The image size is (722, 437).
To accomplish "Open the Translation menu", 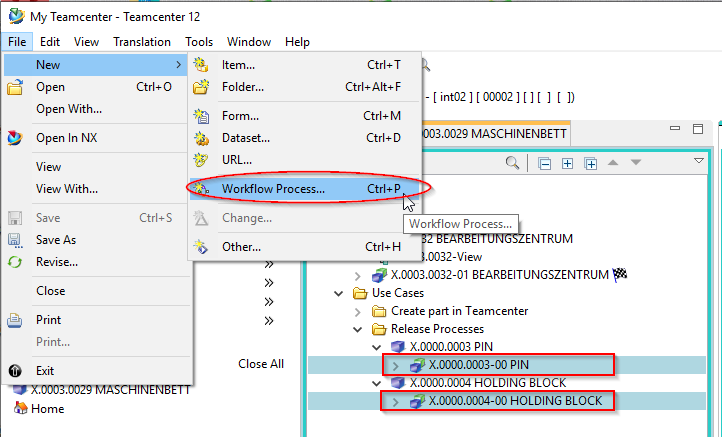I will [x=141, y=42].
